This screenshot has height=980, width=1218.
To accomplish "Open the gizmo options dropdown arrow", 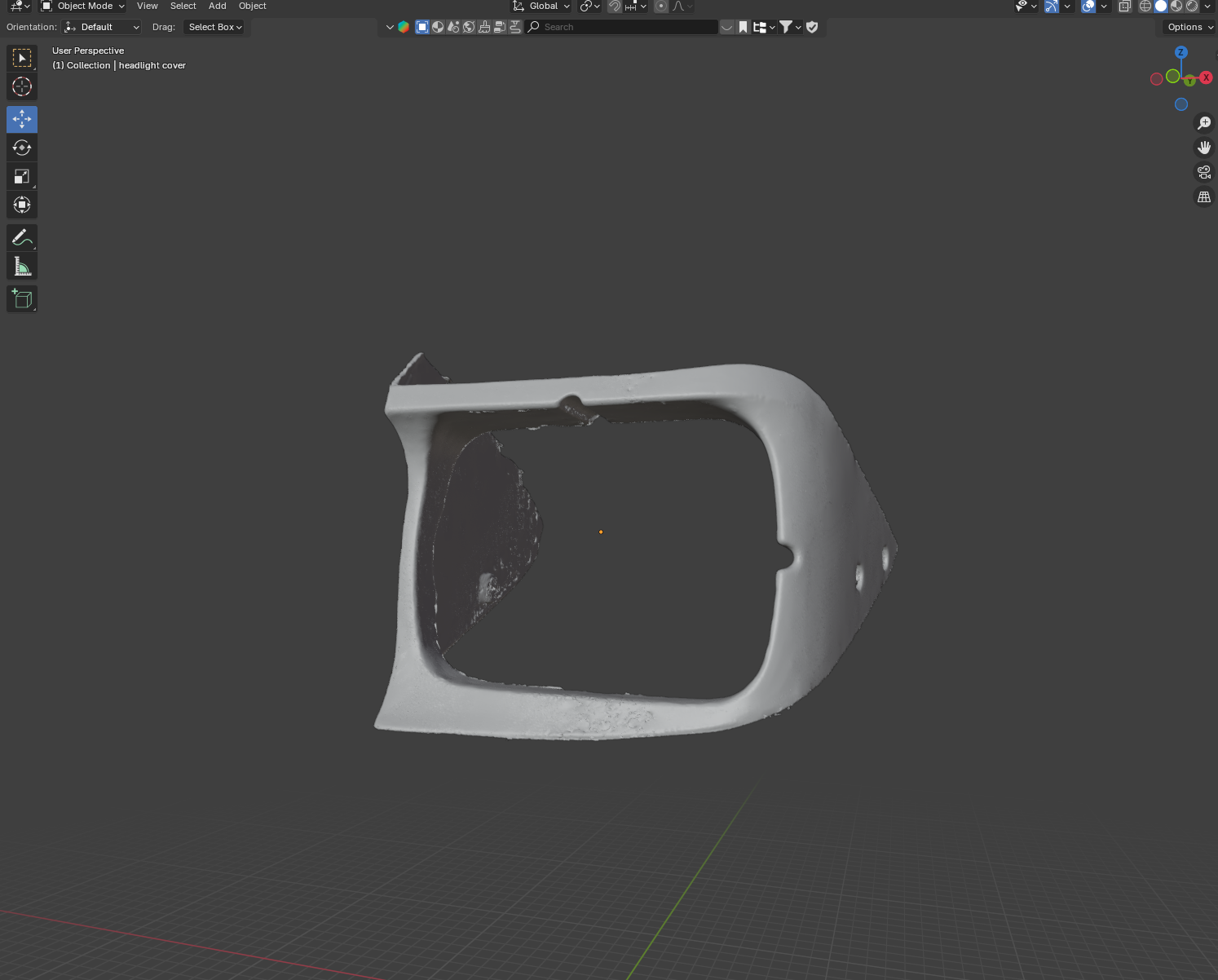I will click(1066, 7).
